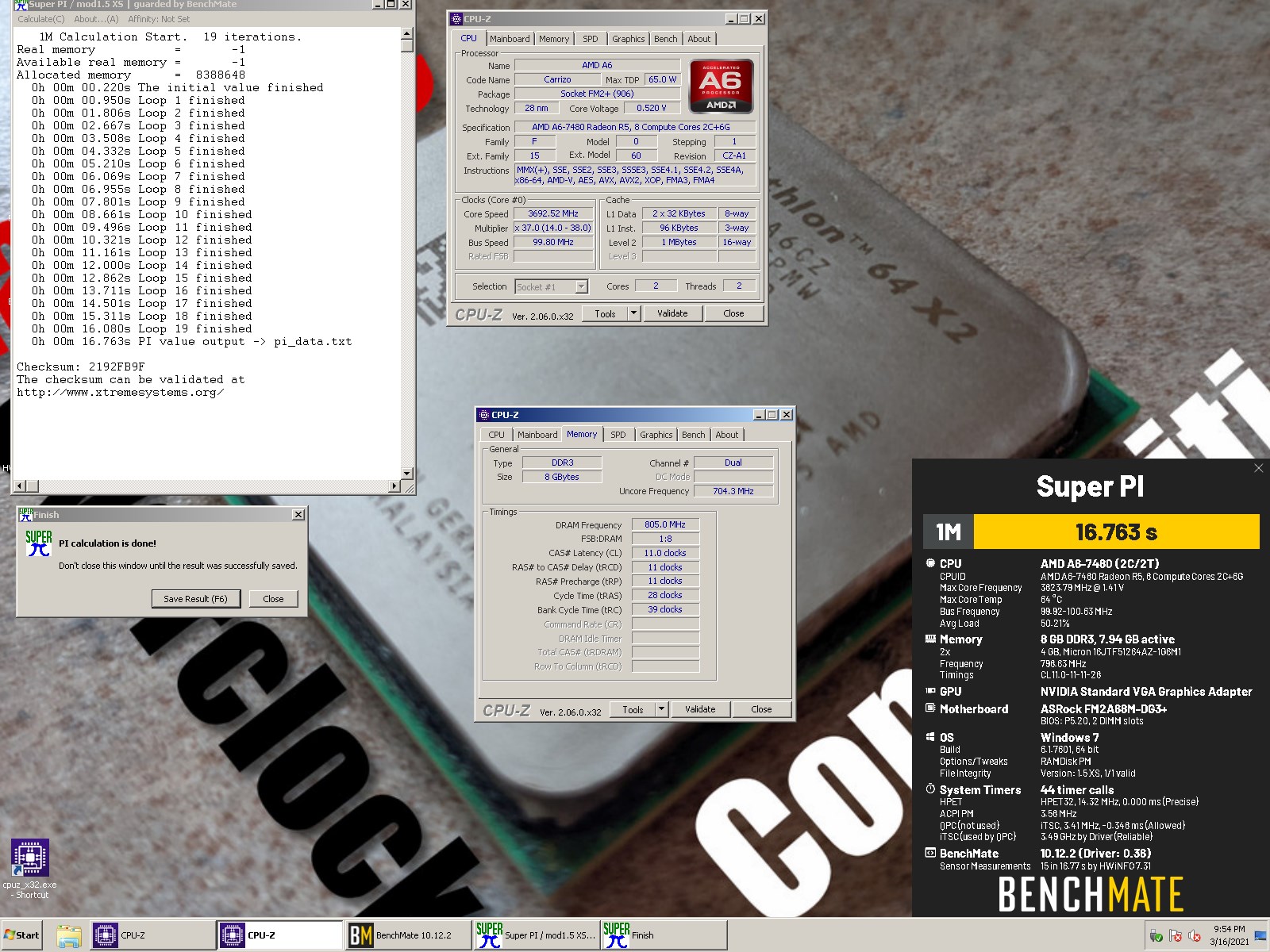Close the BenchMate Super PI result panel
Screen dimensions: 1270x952
tap(1258, 468)
